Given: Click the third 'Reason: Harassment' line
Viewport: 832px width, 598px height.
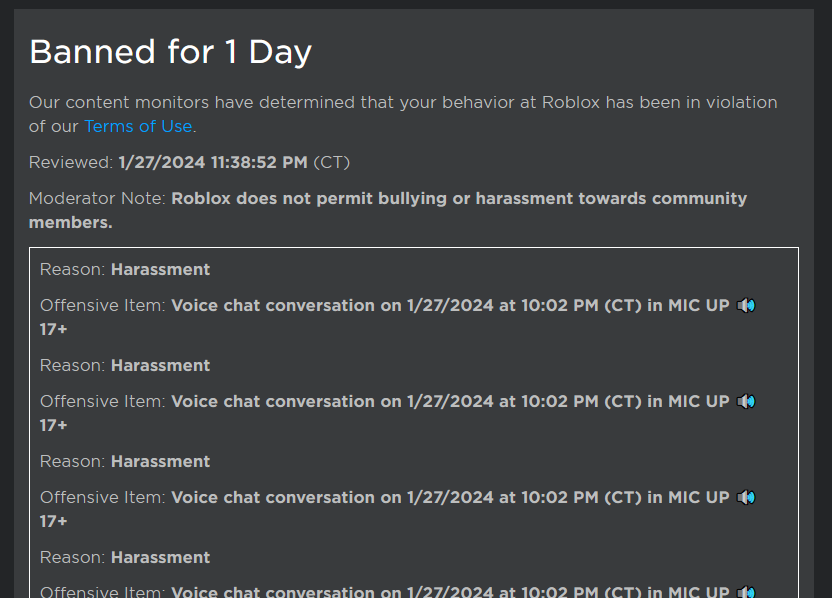Looking at the screenshot, I should 125,462.
